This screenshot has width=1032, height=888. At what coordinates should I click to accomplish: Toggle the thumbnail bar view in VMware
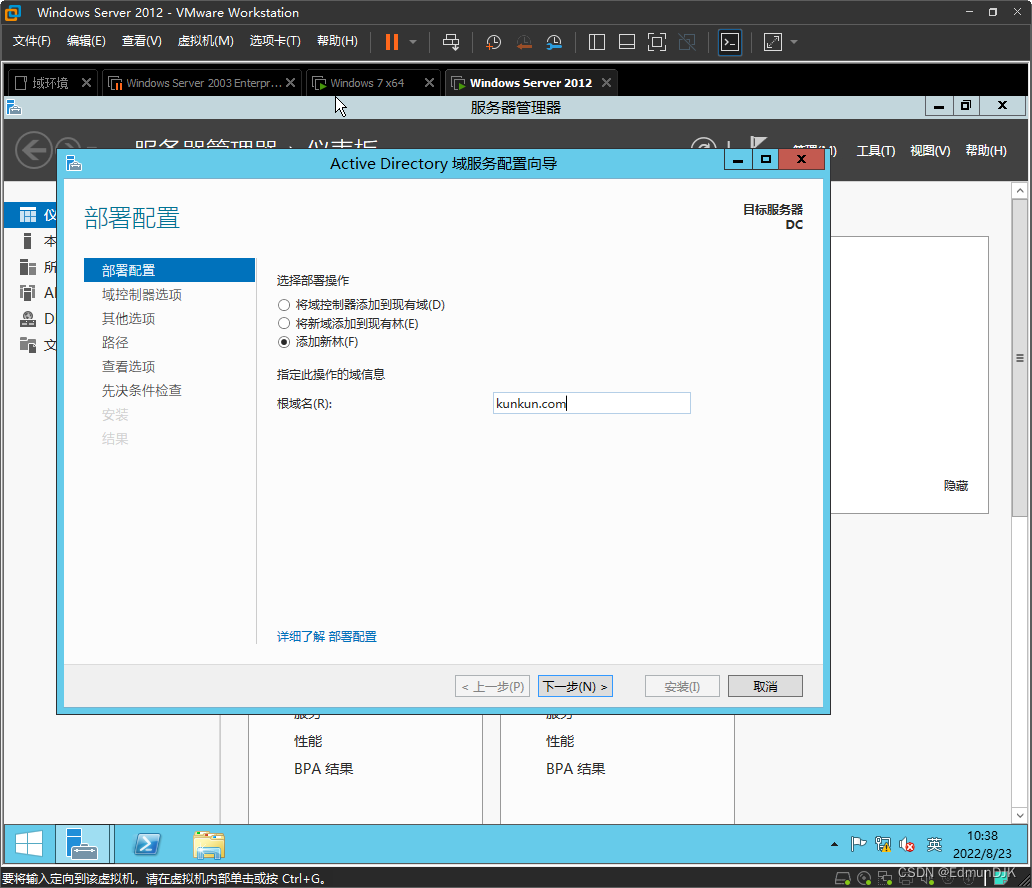(627, 42)
